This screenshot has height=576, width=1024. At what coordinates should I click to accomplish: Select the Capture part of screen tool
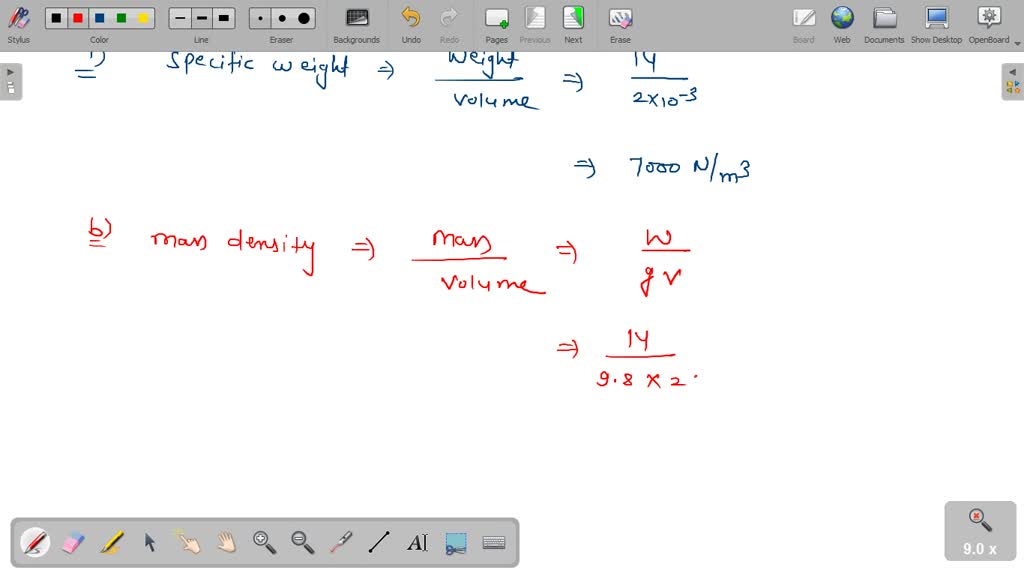pyautogui.click(x=455, y=543)
